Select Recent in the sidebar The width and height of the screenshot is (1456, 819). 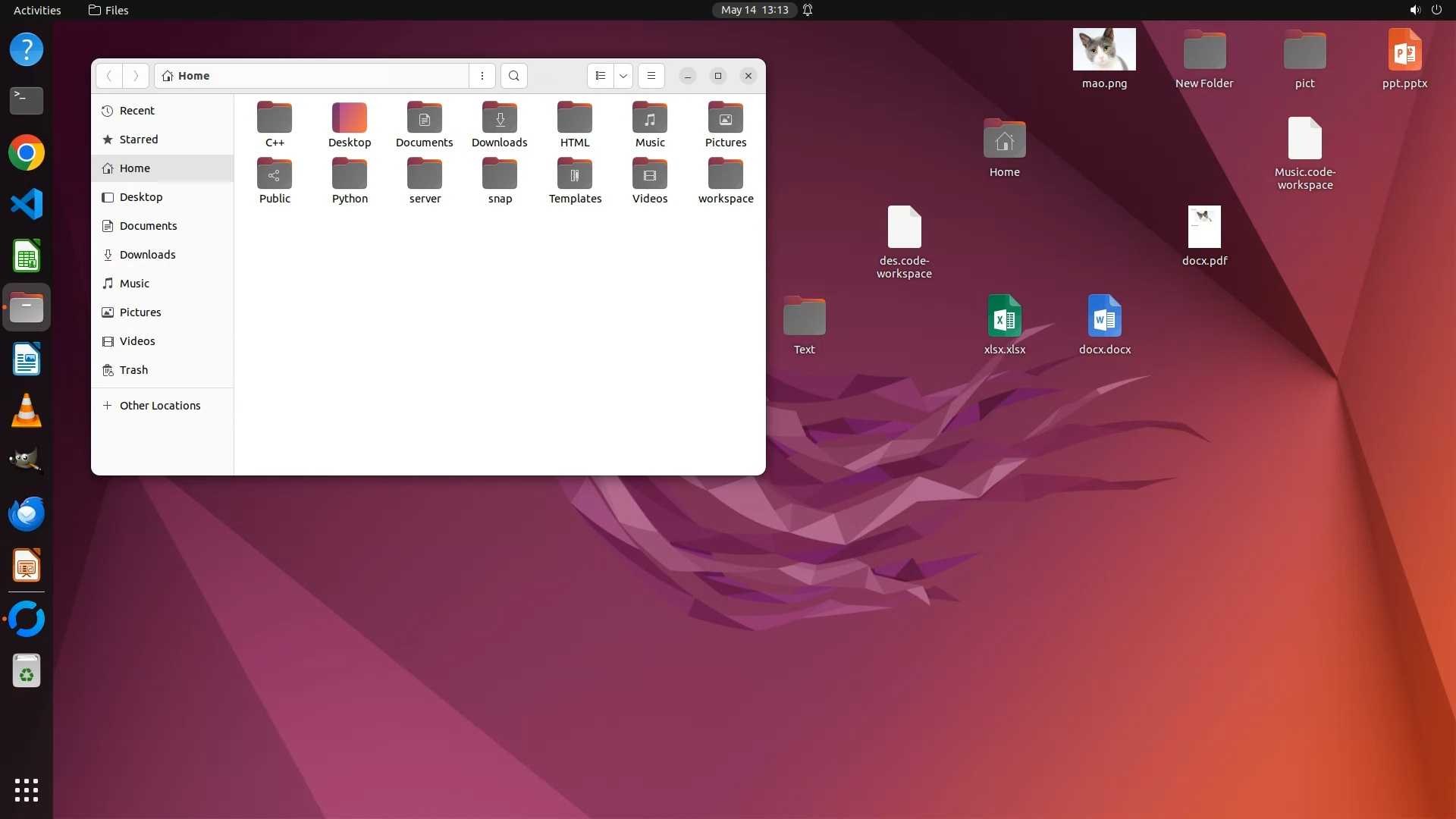[x=136, y=111]
